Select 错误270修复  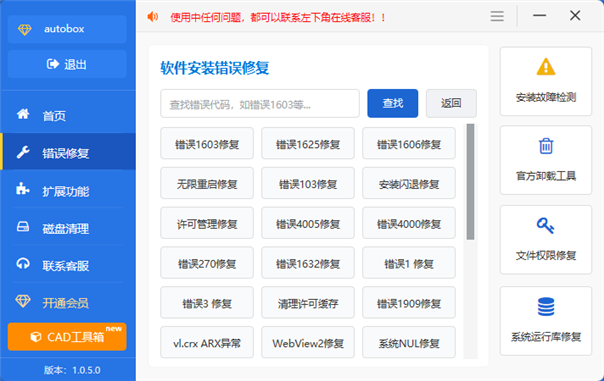coord(207,263)
